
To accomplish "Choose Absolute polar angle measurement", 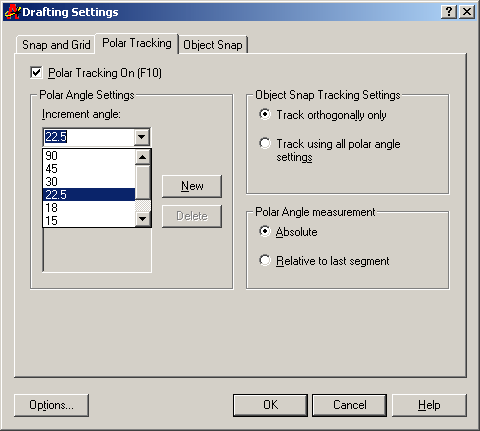I will coord(265,231).
